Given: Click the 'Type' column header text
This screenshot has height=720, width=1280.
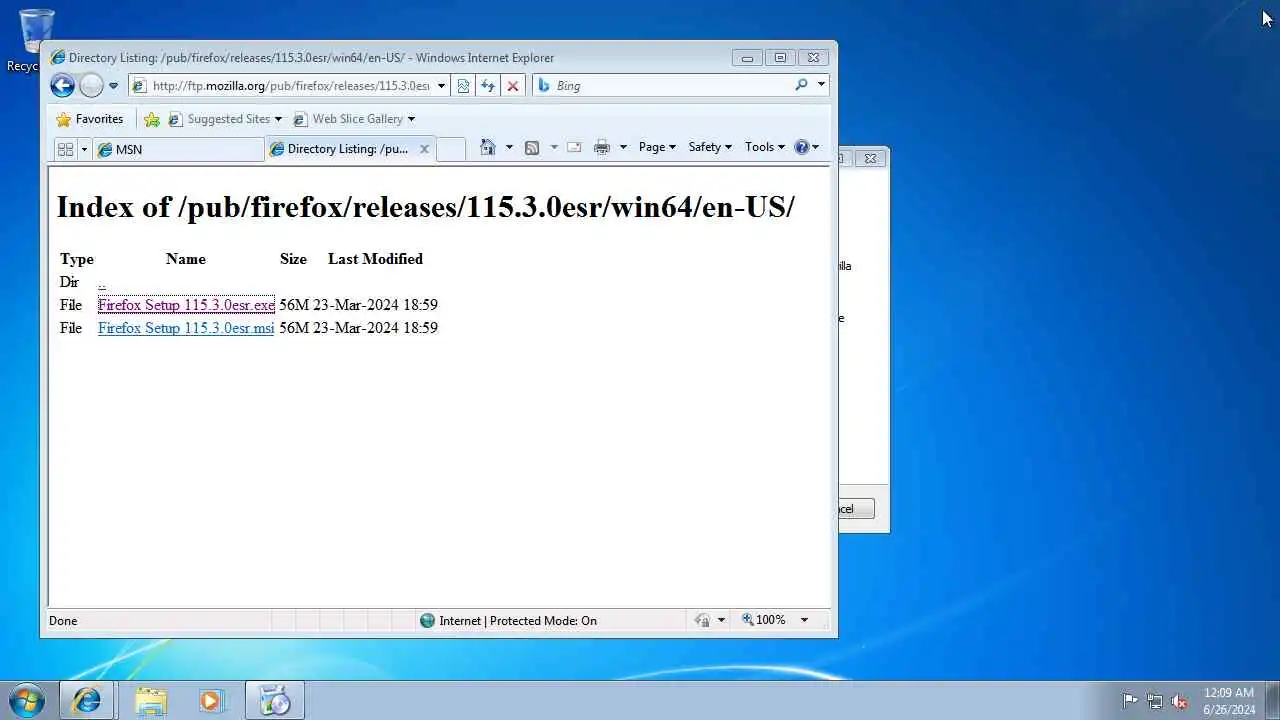Looking at the screenshot, I should point(77,259).
